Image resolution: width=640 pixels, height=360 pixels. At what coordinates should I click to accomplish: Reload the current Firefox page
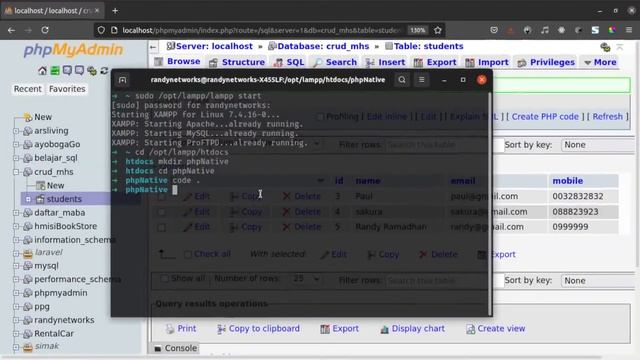pos(45,30)
